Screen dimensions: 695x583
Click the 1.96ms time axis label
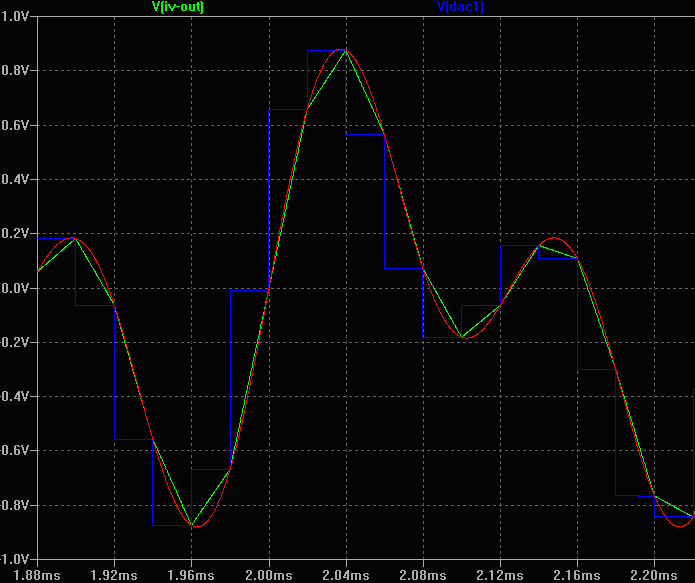pos(191,575)
